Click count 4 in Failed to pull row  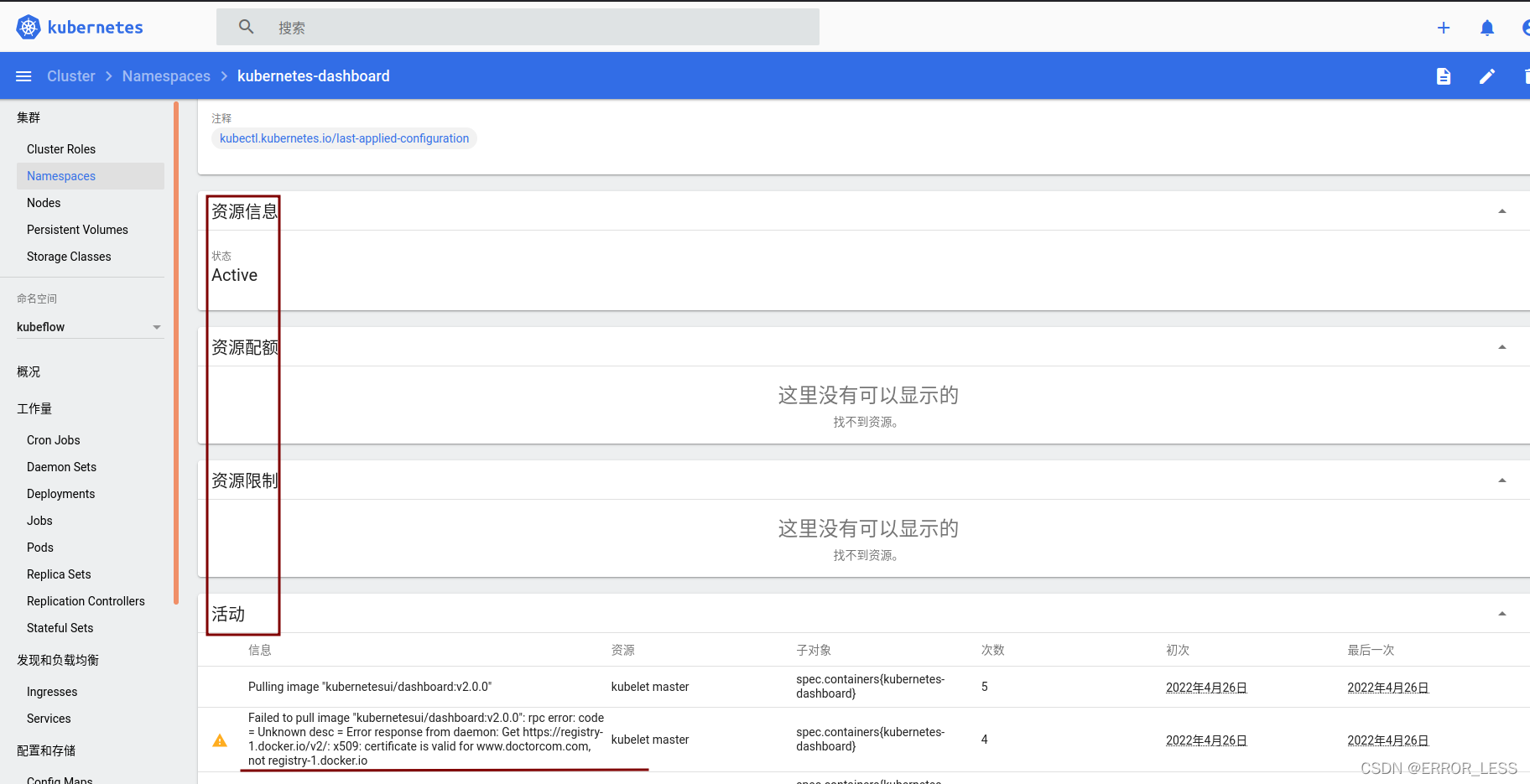(985, 740)
